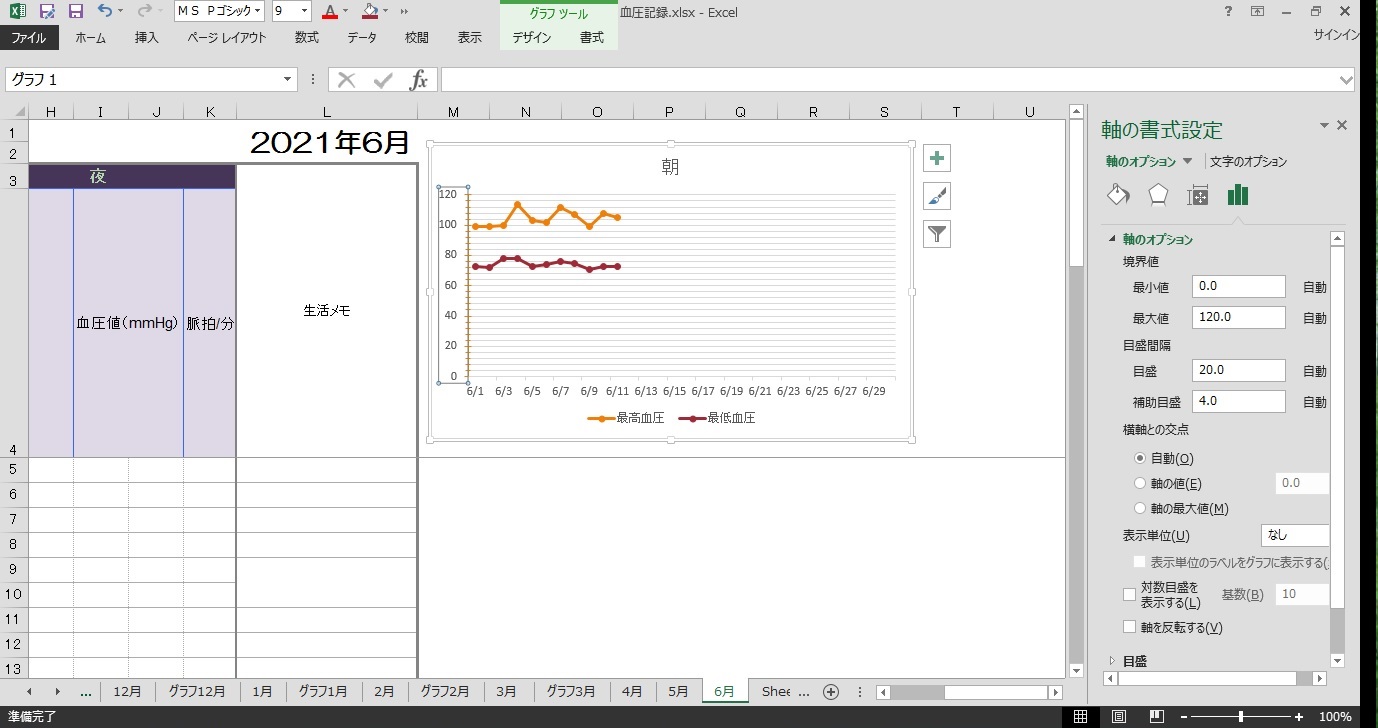The height and width of the screenshot is (728, 1378).
Task: Switch to Page Break Preview icon
Action: coord(1157,716)
